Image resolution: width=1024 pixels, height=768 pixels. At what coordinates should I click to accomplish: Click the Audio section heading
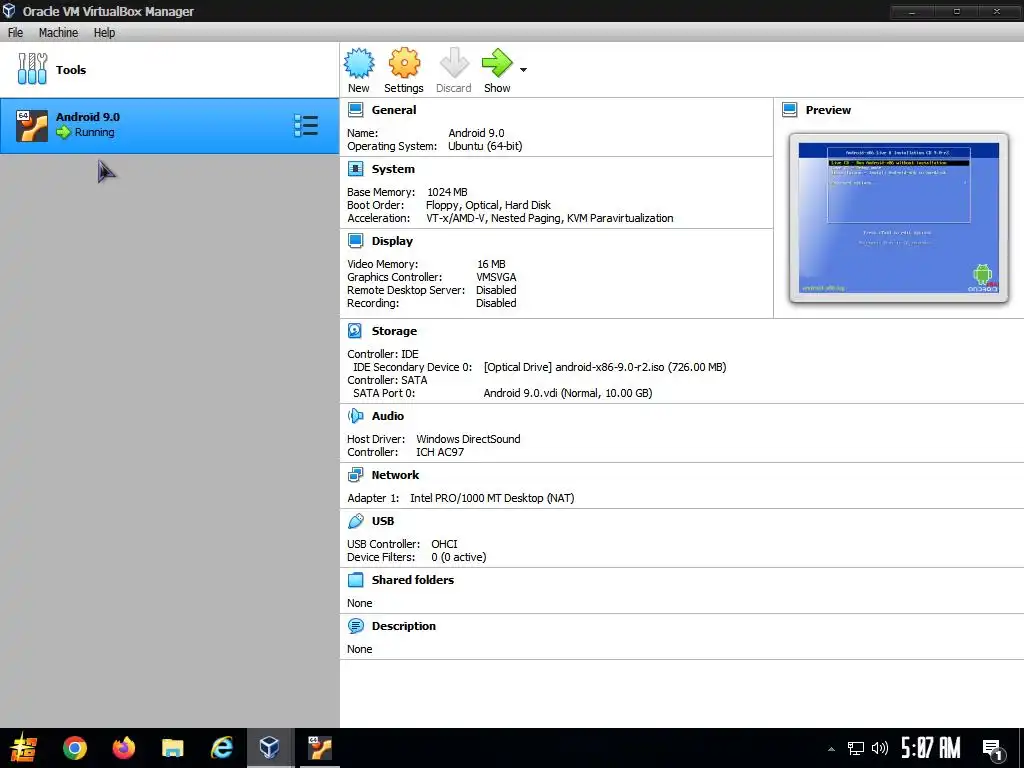(388, 416)
